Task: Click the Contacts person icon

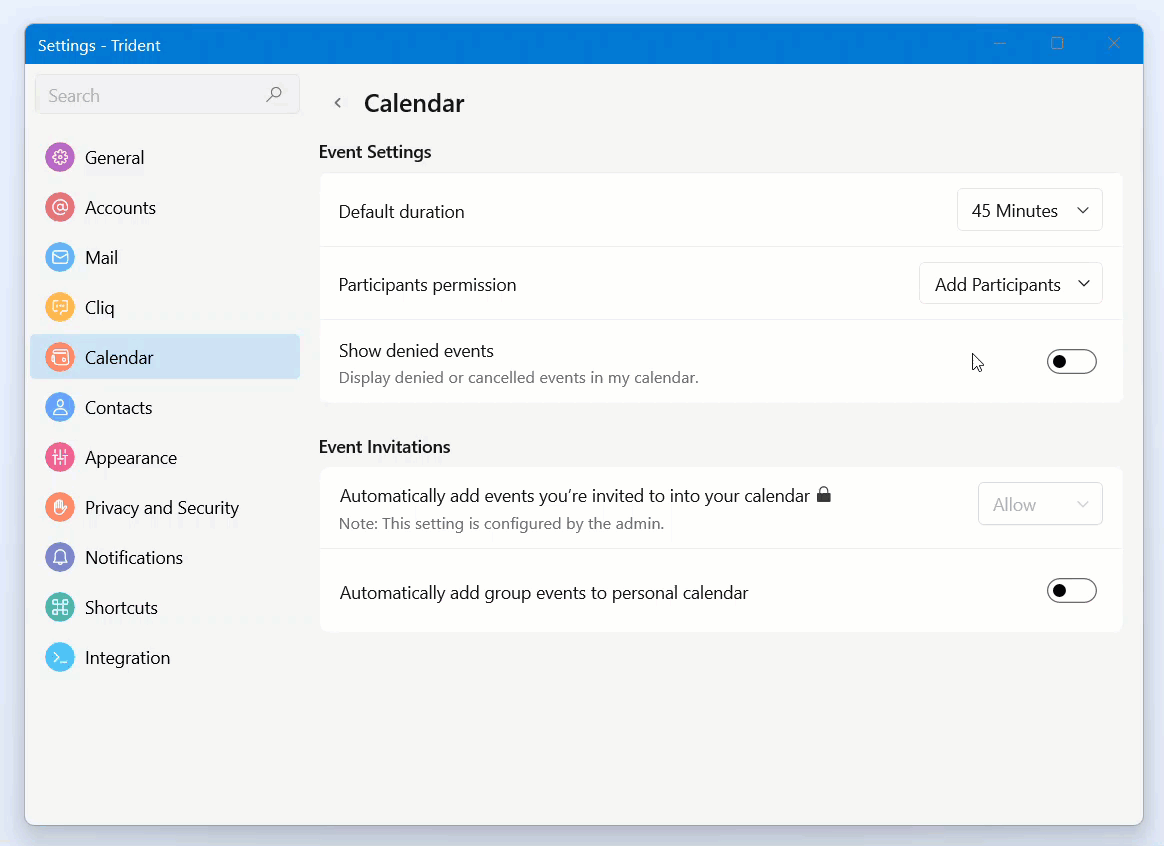Action: (x=60, y=408)
